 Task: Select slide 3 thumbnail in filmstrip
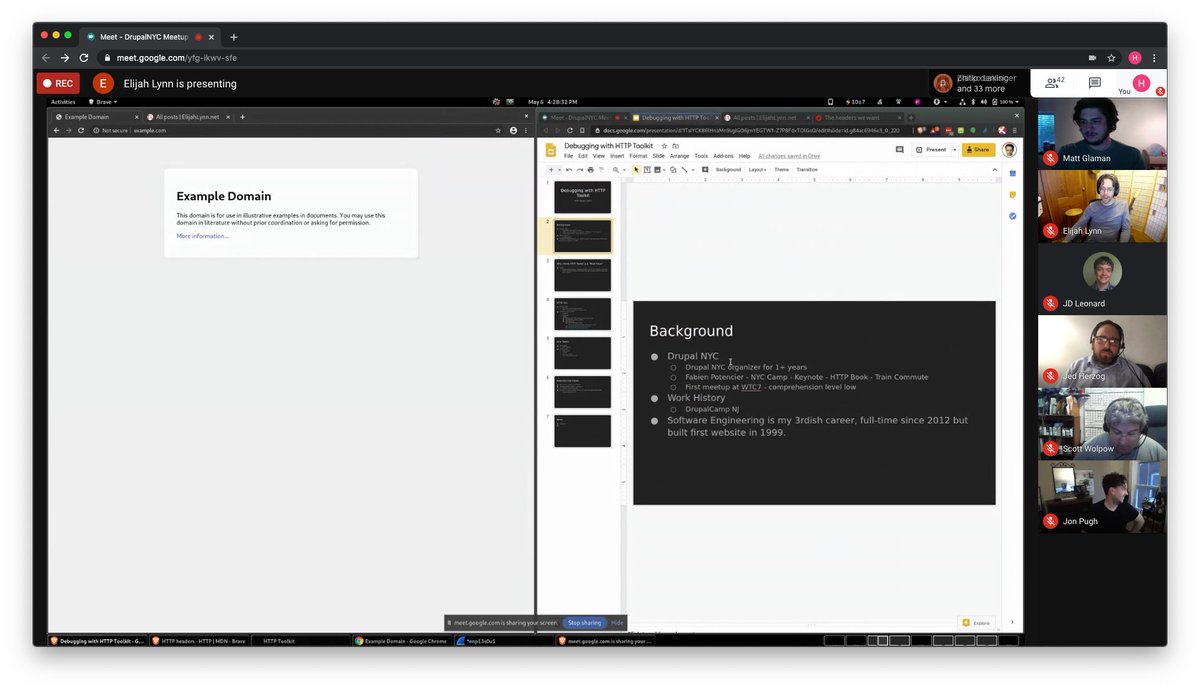pyautogui.click(x=582, y=275)
